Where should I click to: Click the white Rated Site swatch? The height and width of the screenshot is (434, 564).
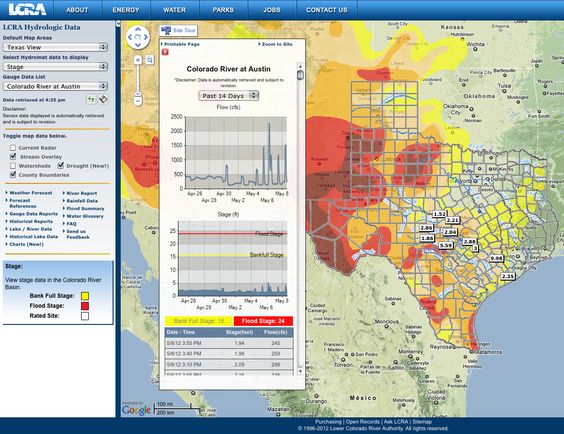85,316
